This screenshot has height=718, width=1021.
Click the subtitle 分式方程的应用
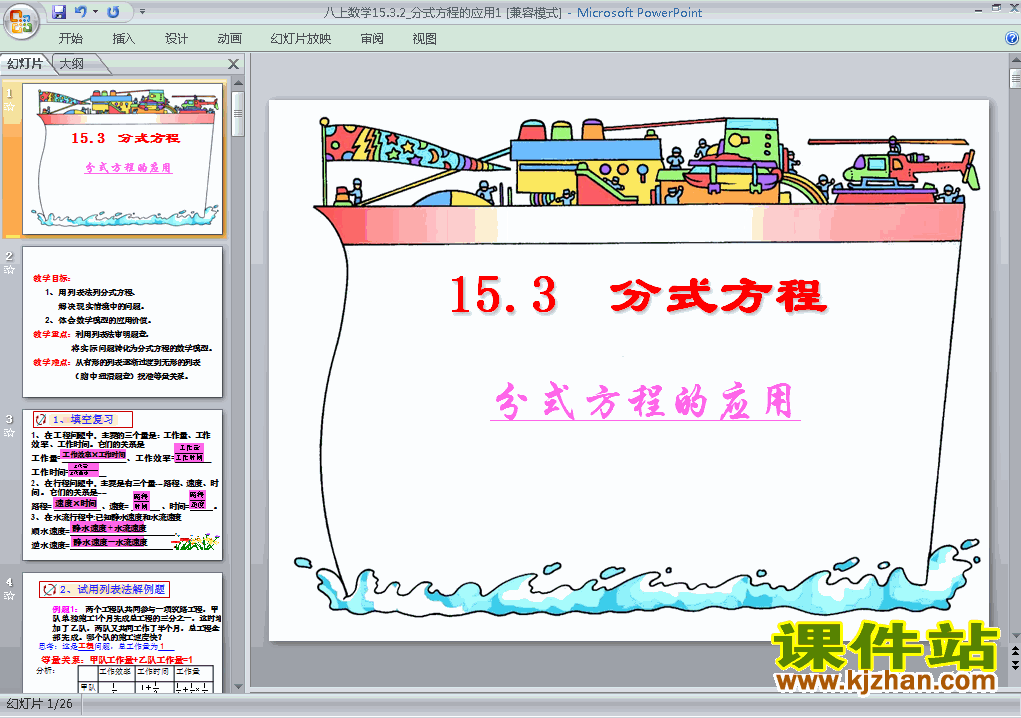coord(645,400)
